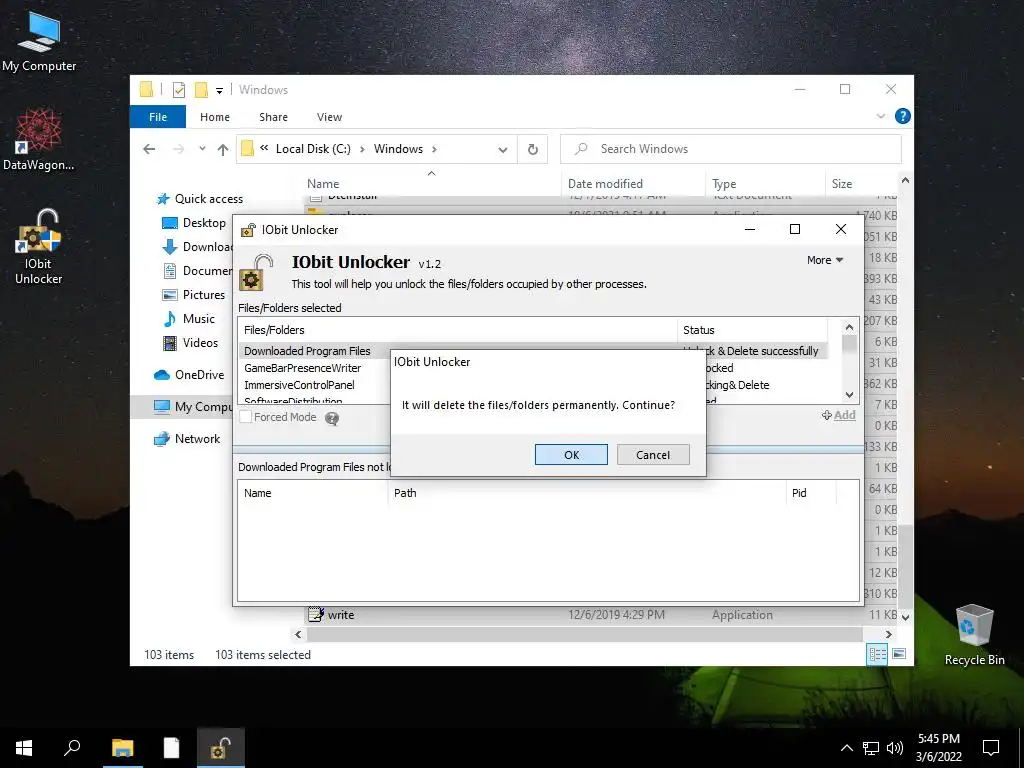Open the network tray icon
Image resolution: width=1024 pixels, height=768 pixels.
click(871, 748)
